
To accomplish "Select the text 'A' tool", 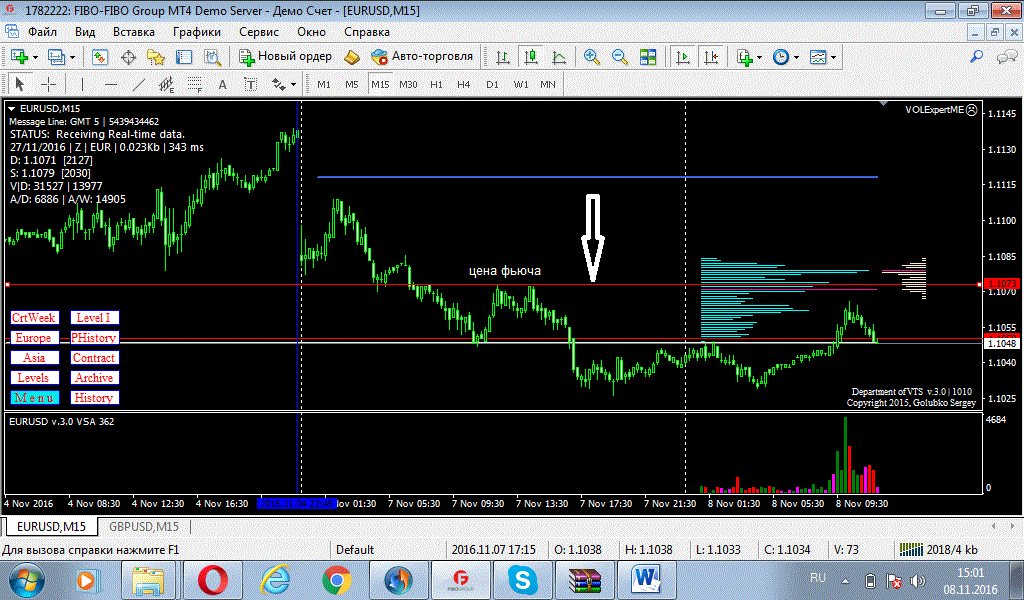I will [223, 84].
